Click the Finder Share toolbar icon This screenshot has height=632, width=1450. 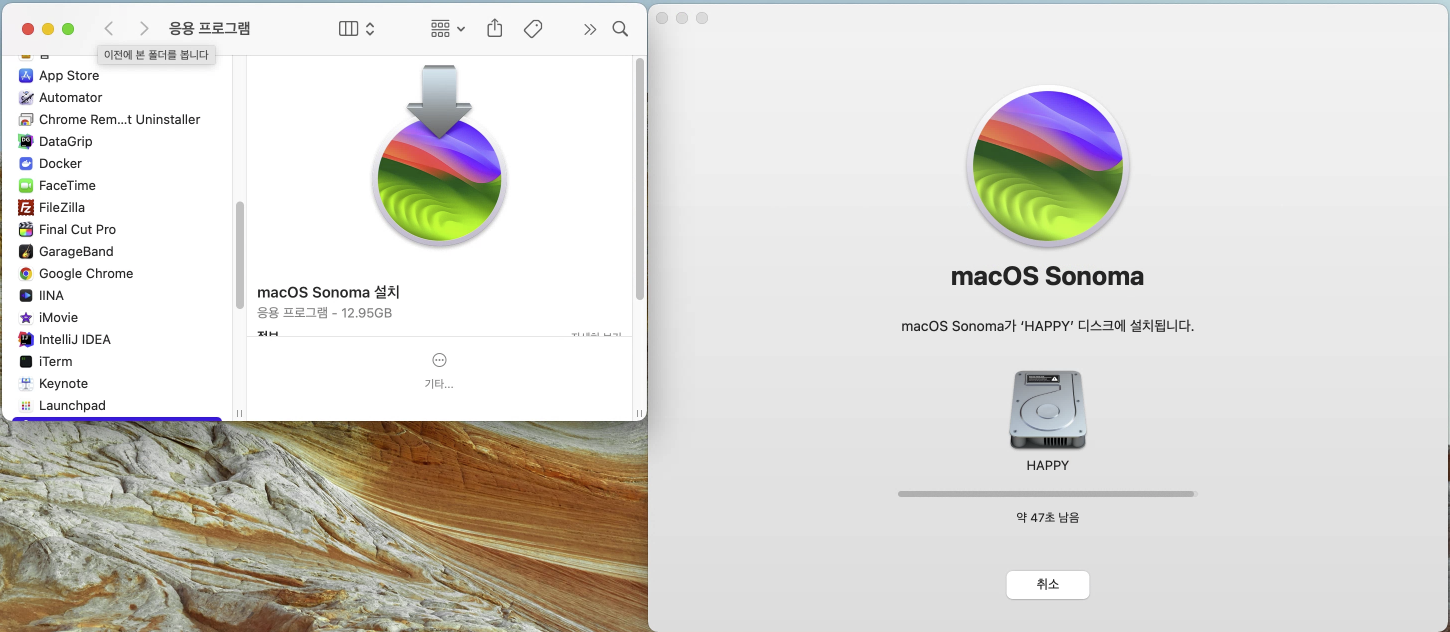[x=494, y=29]
